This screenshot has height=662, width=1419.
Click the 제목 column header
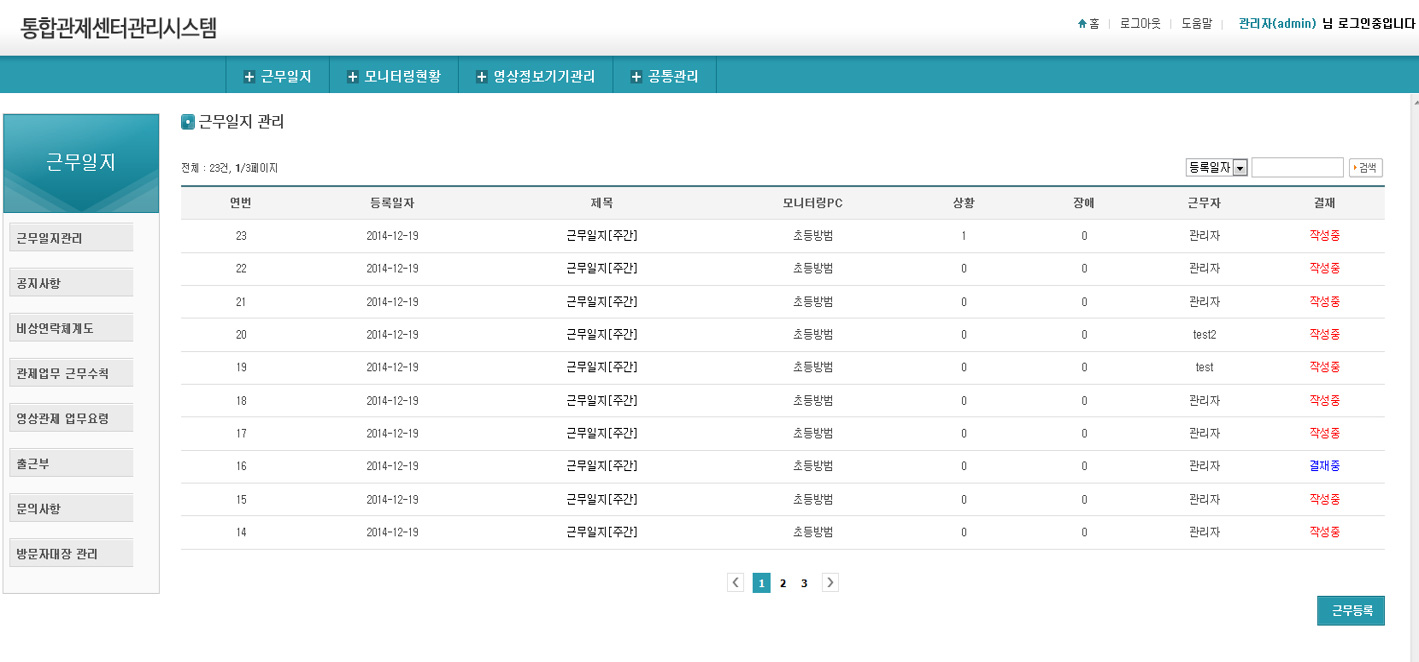tap(602, 203)
